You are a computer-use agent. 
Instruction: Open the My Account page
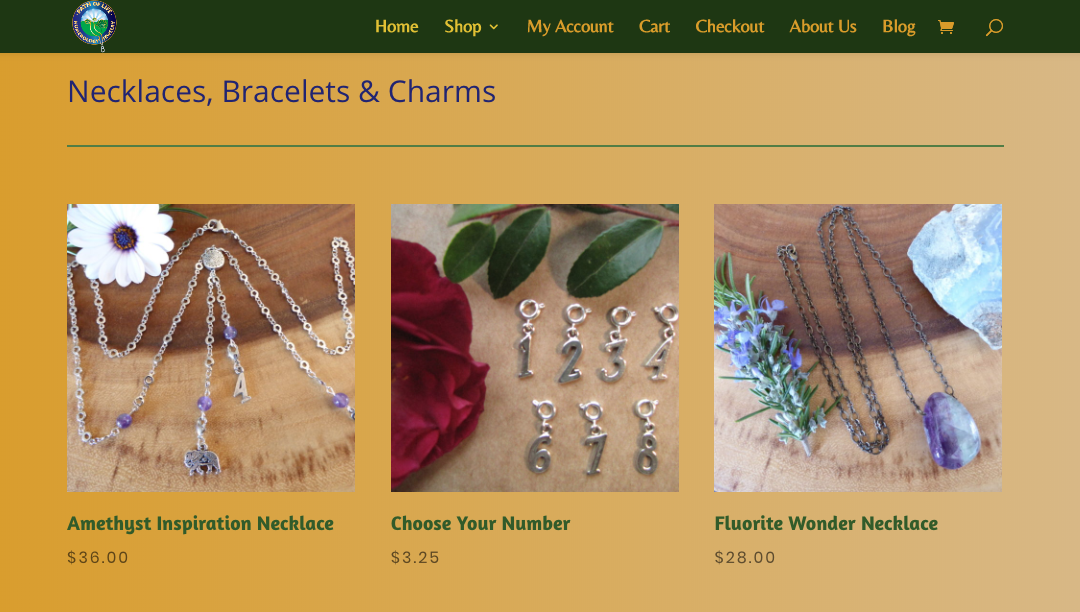coord(570,26)
